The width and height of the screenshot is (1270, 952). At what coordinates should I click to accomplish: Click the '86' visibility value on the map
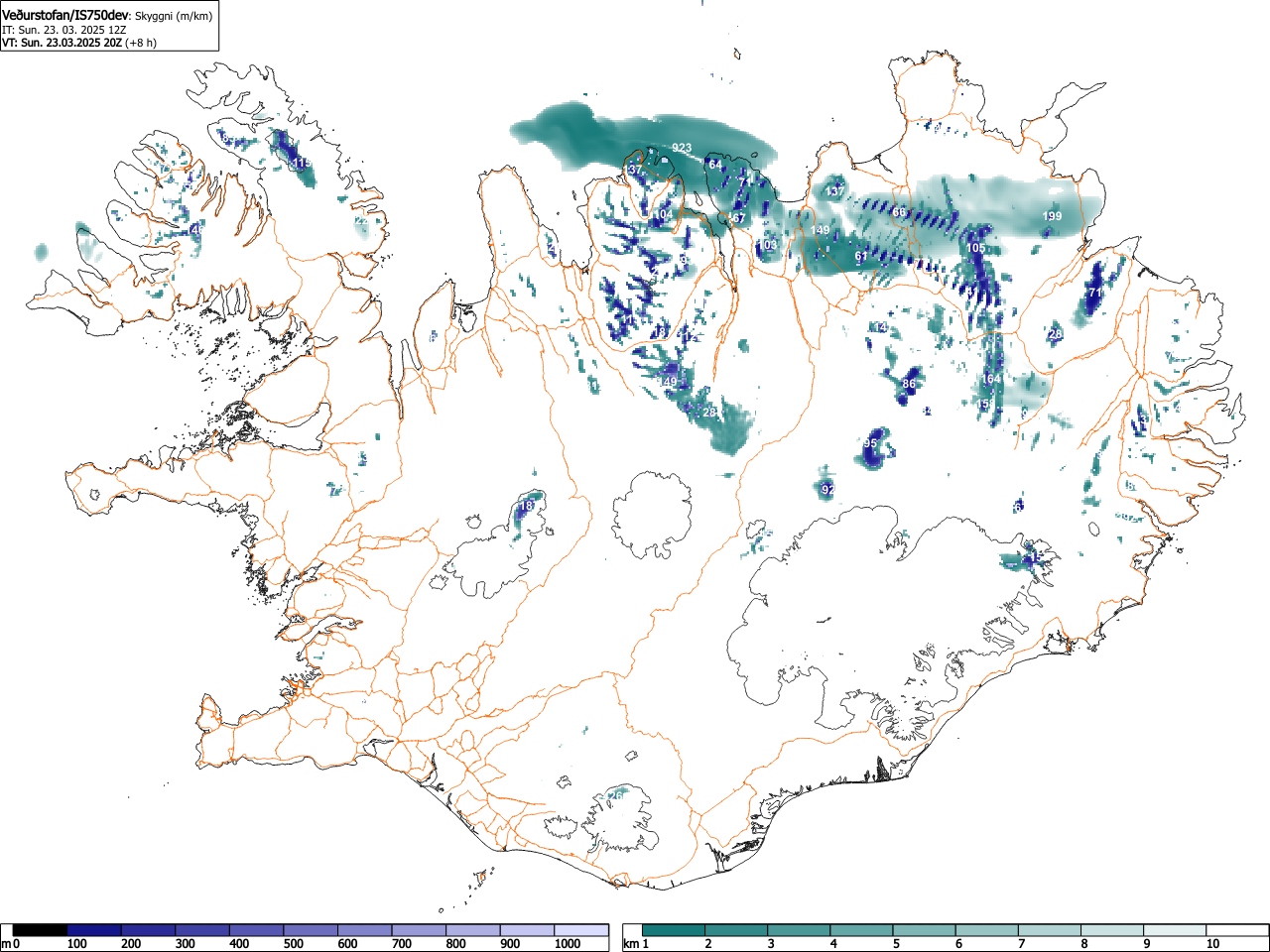pyautogui.click(x=909, y=383)
